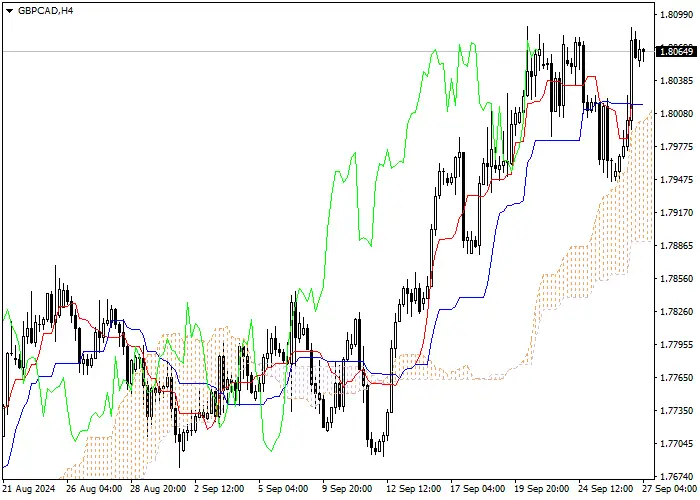This screenshot has width=700, height=500.
Task: Click the 2 Sep 12:00 time label
Action: tap(220, 489)
